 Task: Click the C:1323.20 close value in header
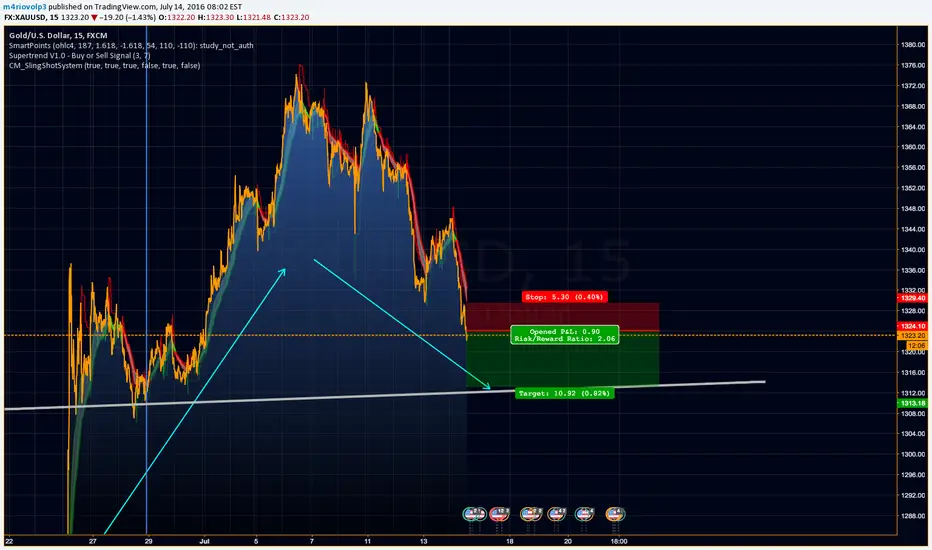tap(291, 17)
